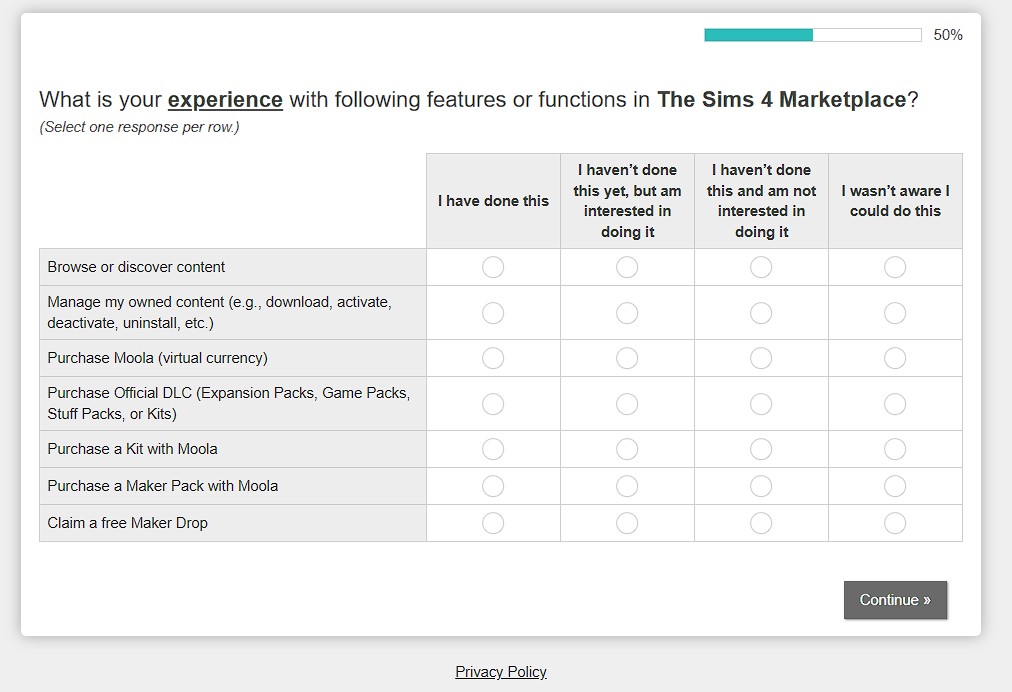Mark 'I have done this' for Claim a free Maker Drop
The height and width of the screenshot is (692, 1012).
coord(493,523)
